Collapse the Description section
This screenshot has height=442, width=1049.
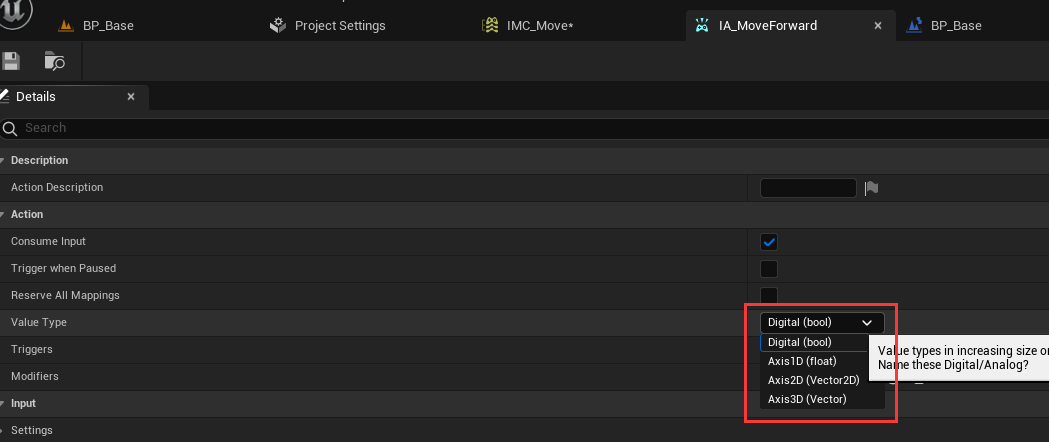(x=3, y=160)
